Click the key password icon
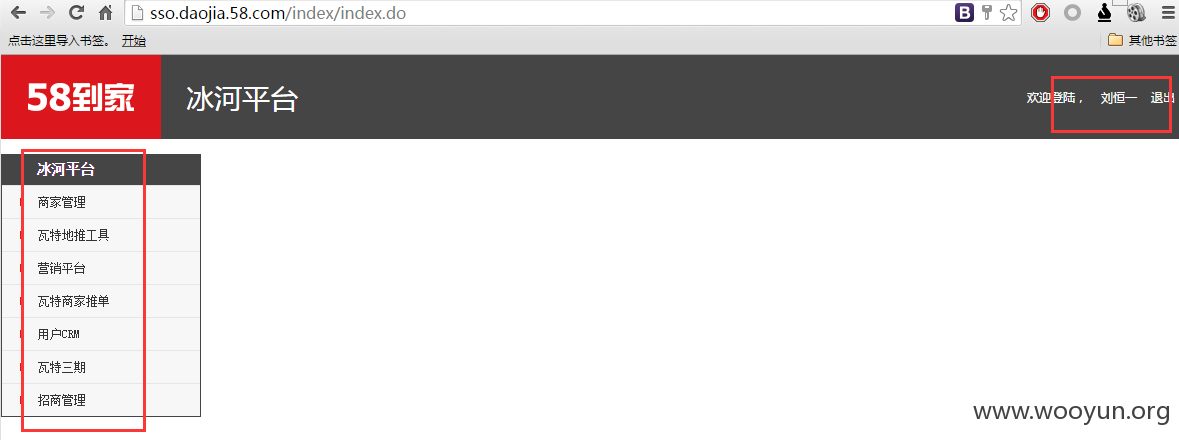1179x440 pixels. tap(987, 13)
